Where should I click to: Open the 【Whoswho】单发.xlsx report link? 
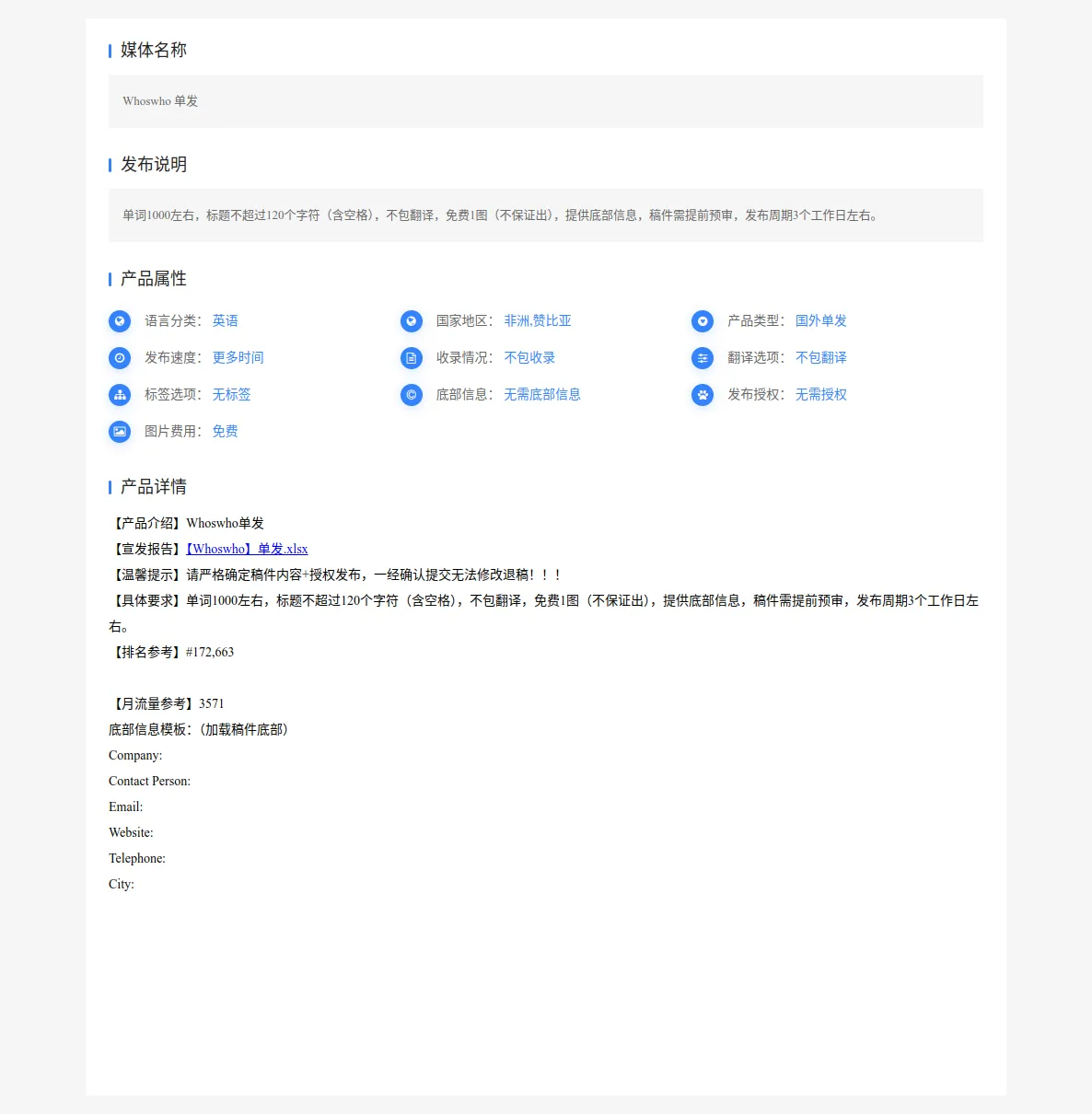[247, 549]
